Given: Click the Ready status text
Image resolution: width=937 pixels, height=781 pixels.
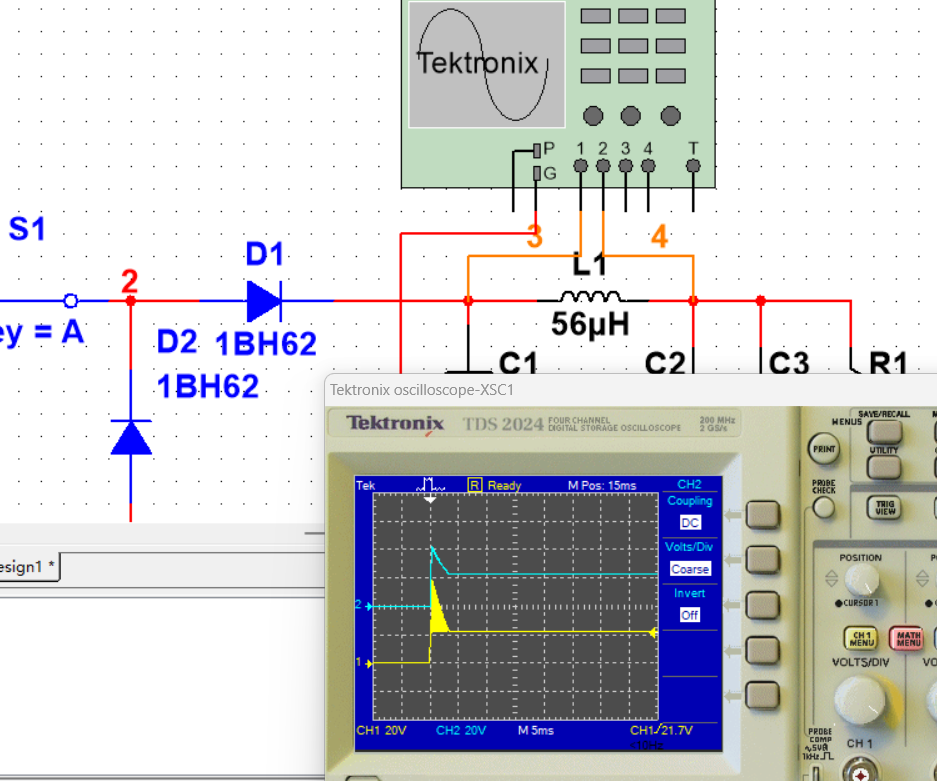Looking at the screenshot, I should coord(504,485).
